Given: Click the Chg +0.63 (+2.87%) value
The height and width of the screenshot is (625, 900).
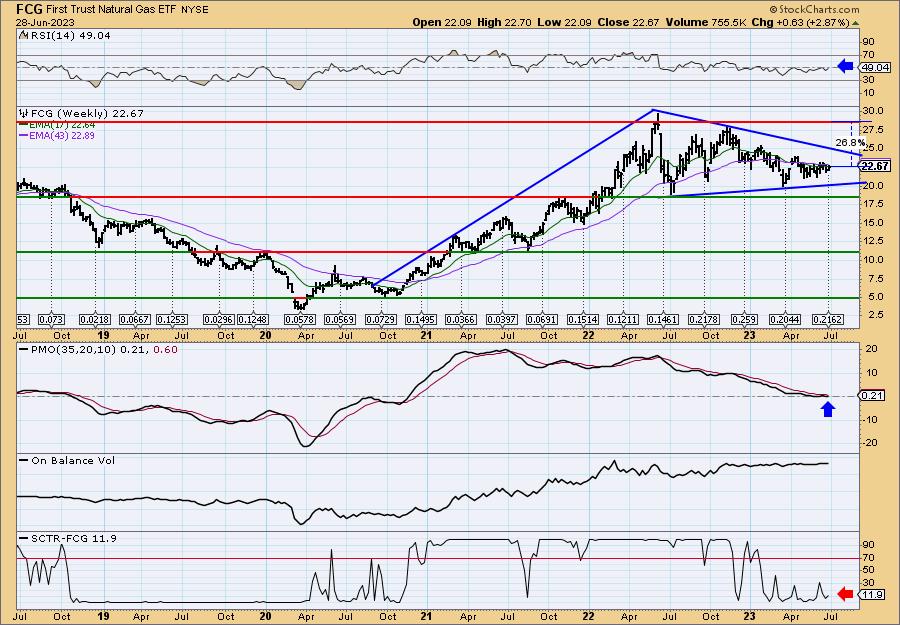Looking at the screenshot, I should (x=799, y=22).
